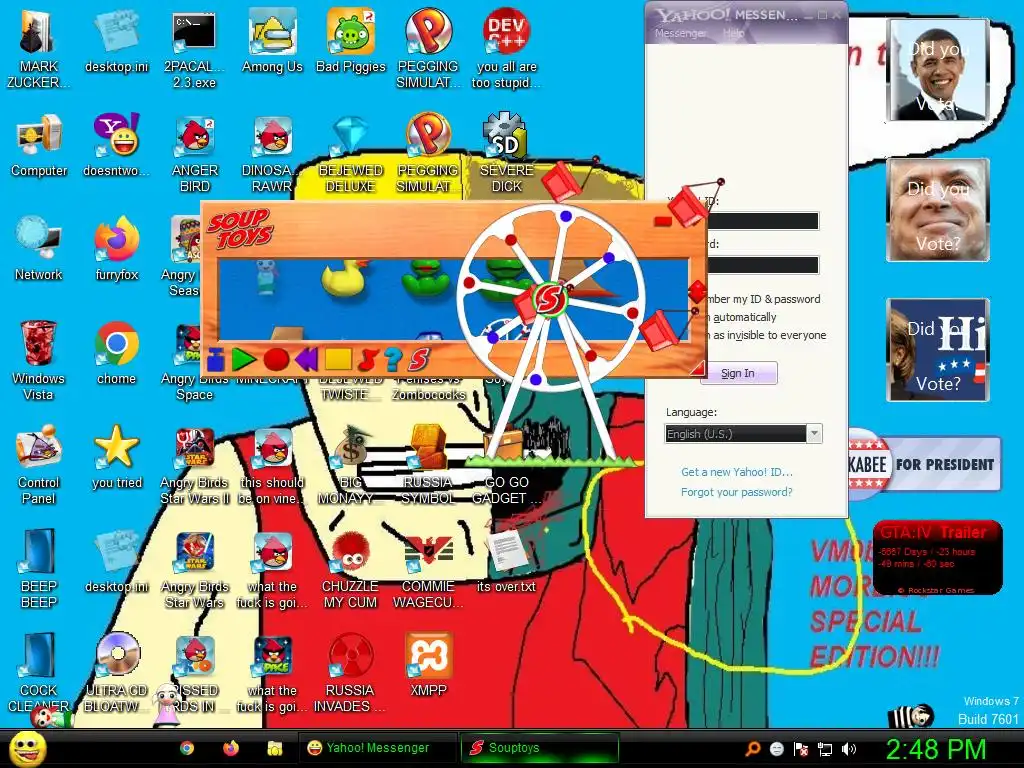This screenshot has width=1024, height=768.
Task: Open the DEV C++ you all are too stupid icon
Action: 506,50
